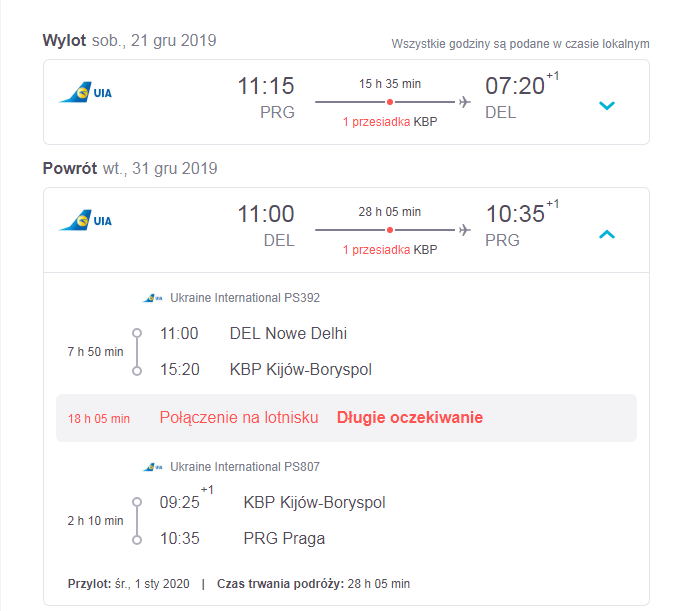Click the airplane icon on outbound route line
The width and height of the screenshot is (690, 611).
click(x=465, y=102)
